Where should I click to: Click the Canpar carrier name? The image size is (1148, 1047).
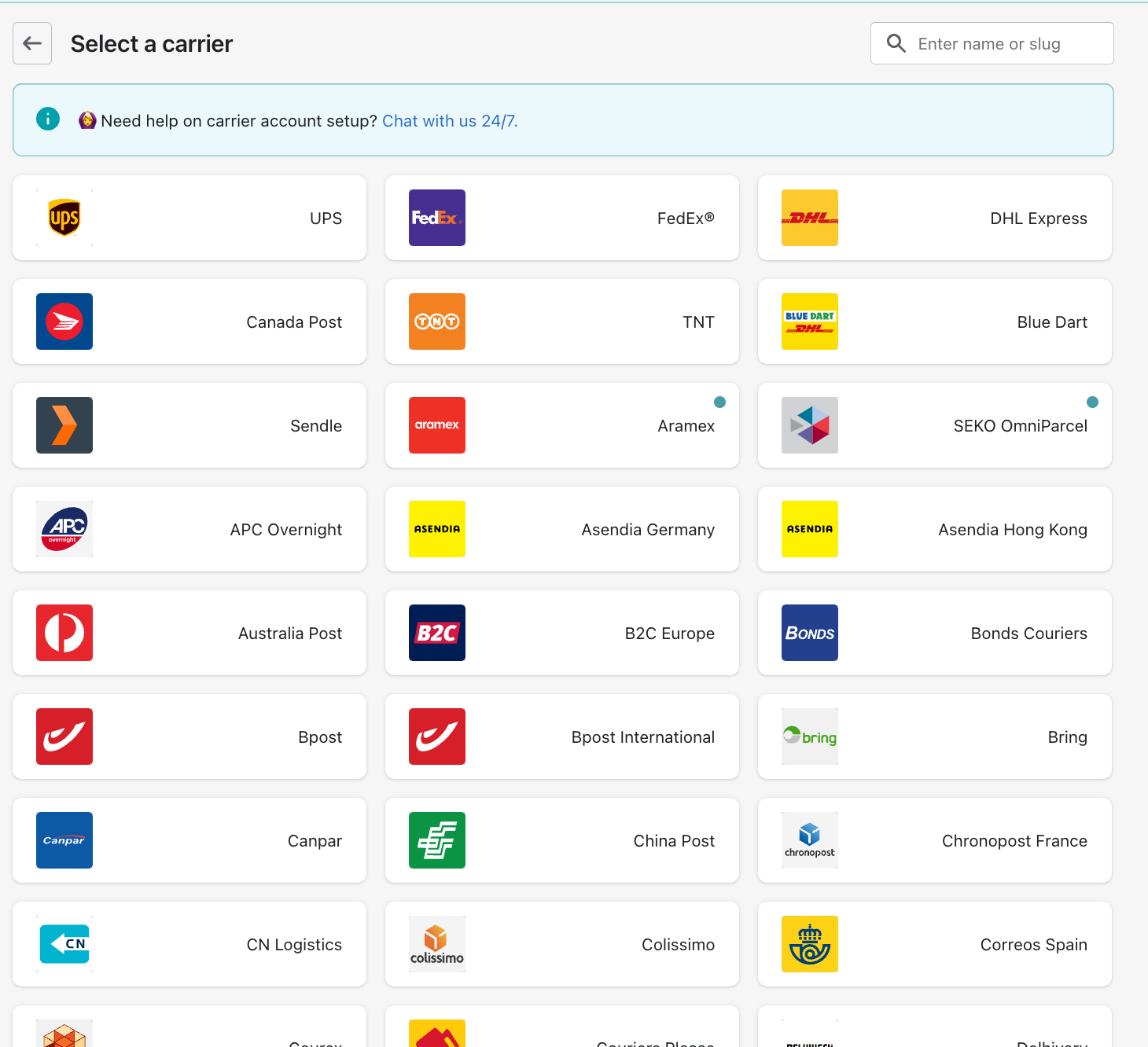click(x=315, y=841)
